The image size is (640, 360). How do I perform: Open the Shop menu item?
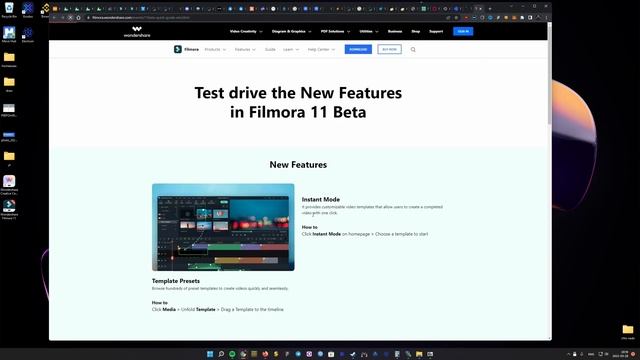(416, 31)
